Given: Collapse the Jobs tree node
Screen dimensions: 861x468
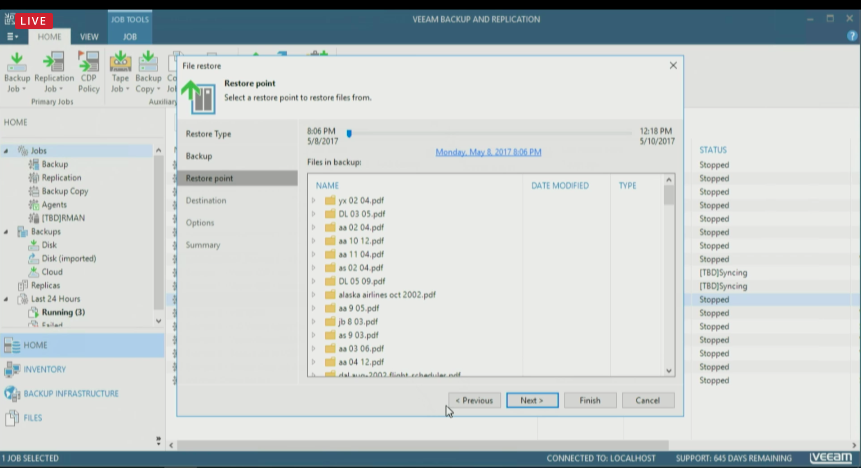Looking at the screenshot, I should coord(7,151).
